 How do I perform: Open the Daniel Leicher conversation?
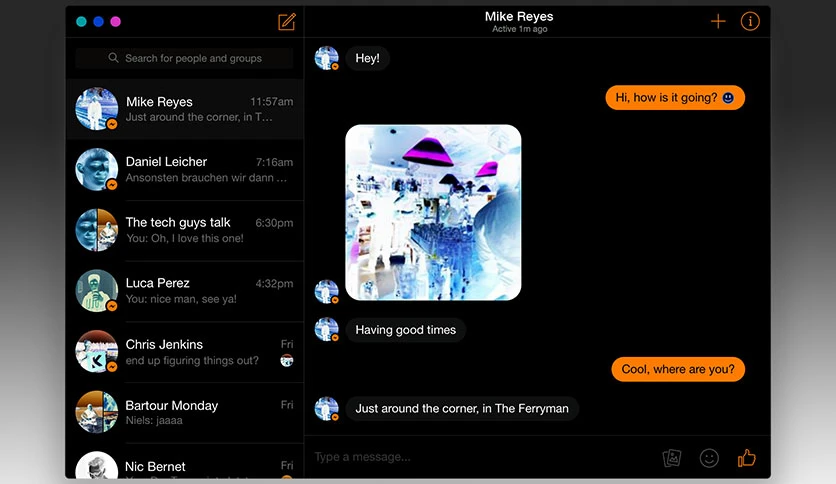coord(184,170)
